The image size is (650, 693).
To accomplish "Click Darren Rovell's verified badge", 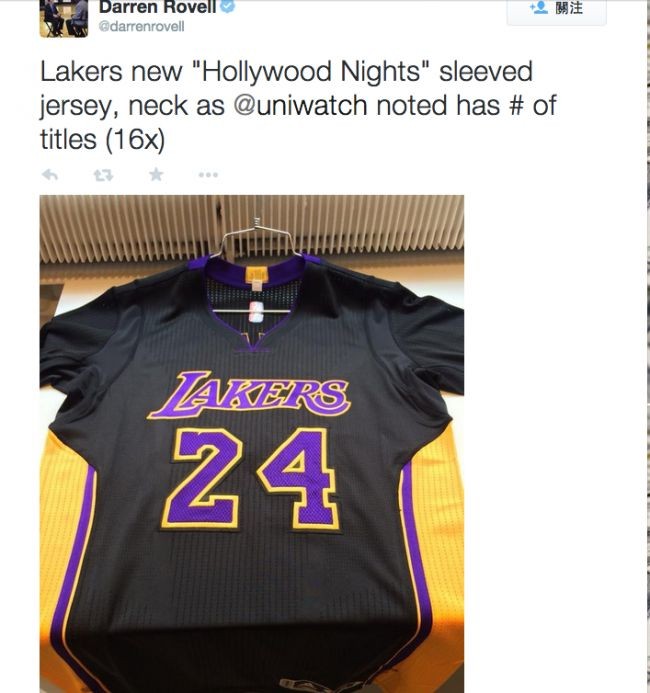I will [227, 7].
